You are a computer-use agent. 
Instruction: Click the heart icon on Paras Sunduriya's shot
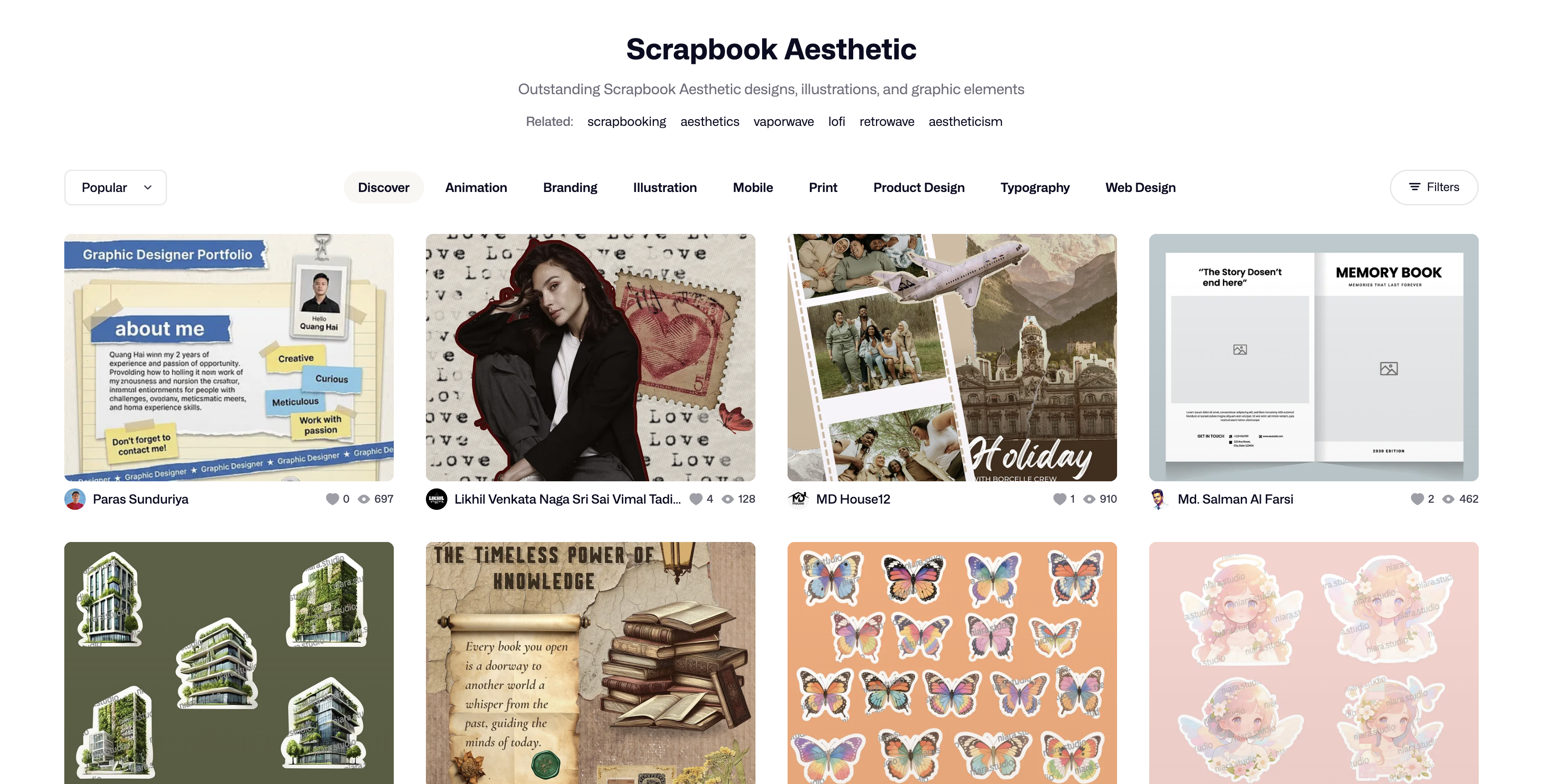pos(333,499)
